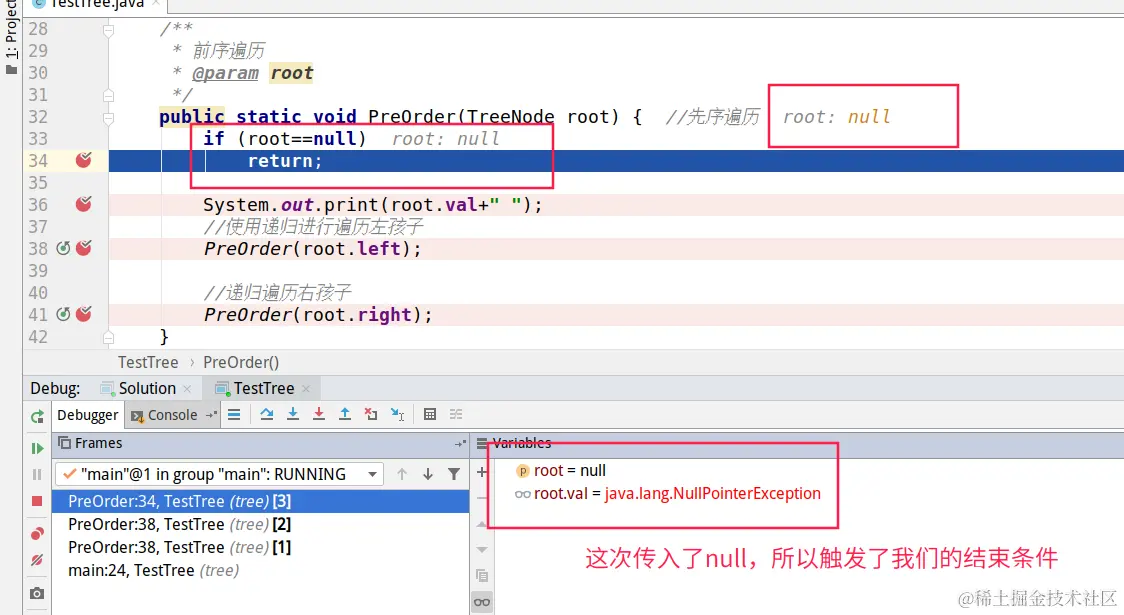Run to cursor
Screen dimensions: 1124x615
point(397,414)
